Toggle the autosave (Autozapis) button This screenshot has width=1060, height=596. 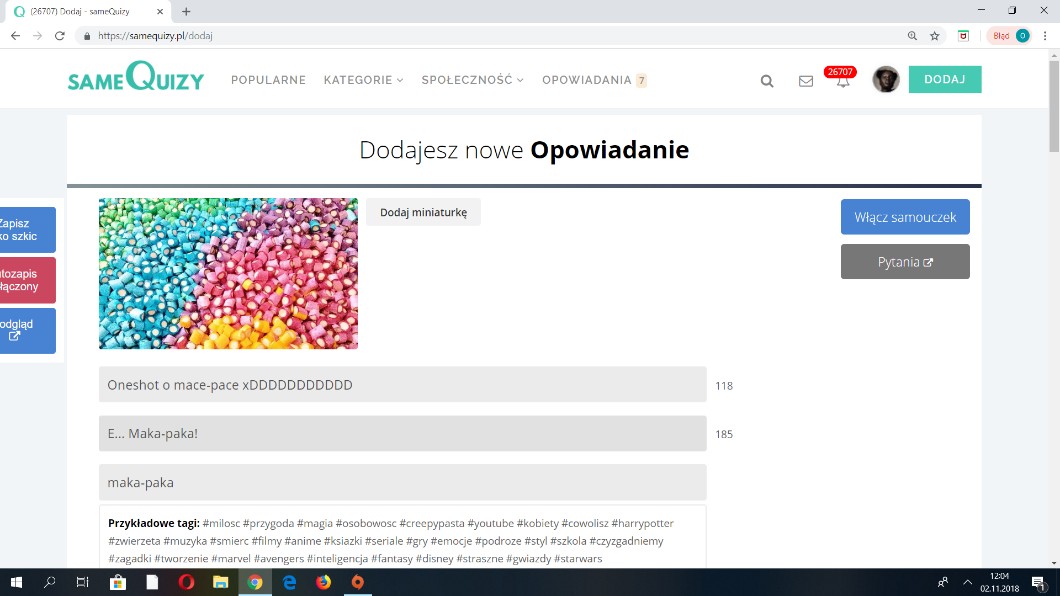27,280
